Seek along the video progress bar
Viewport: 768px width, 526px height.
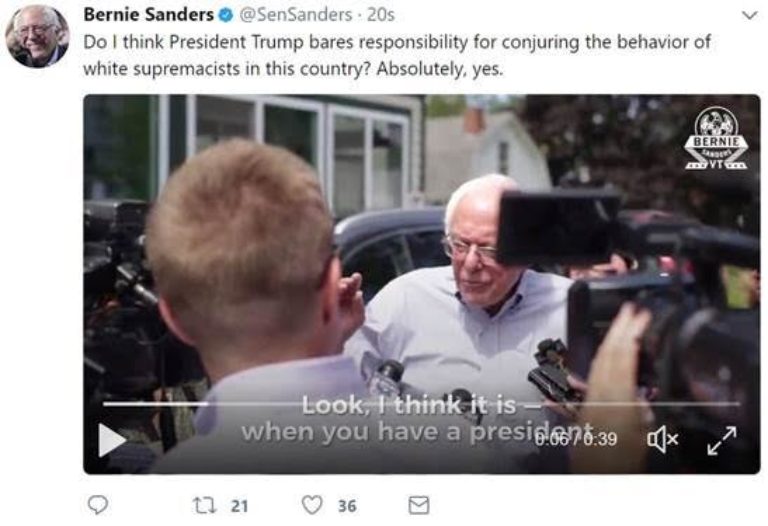421,404
